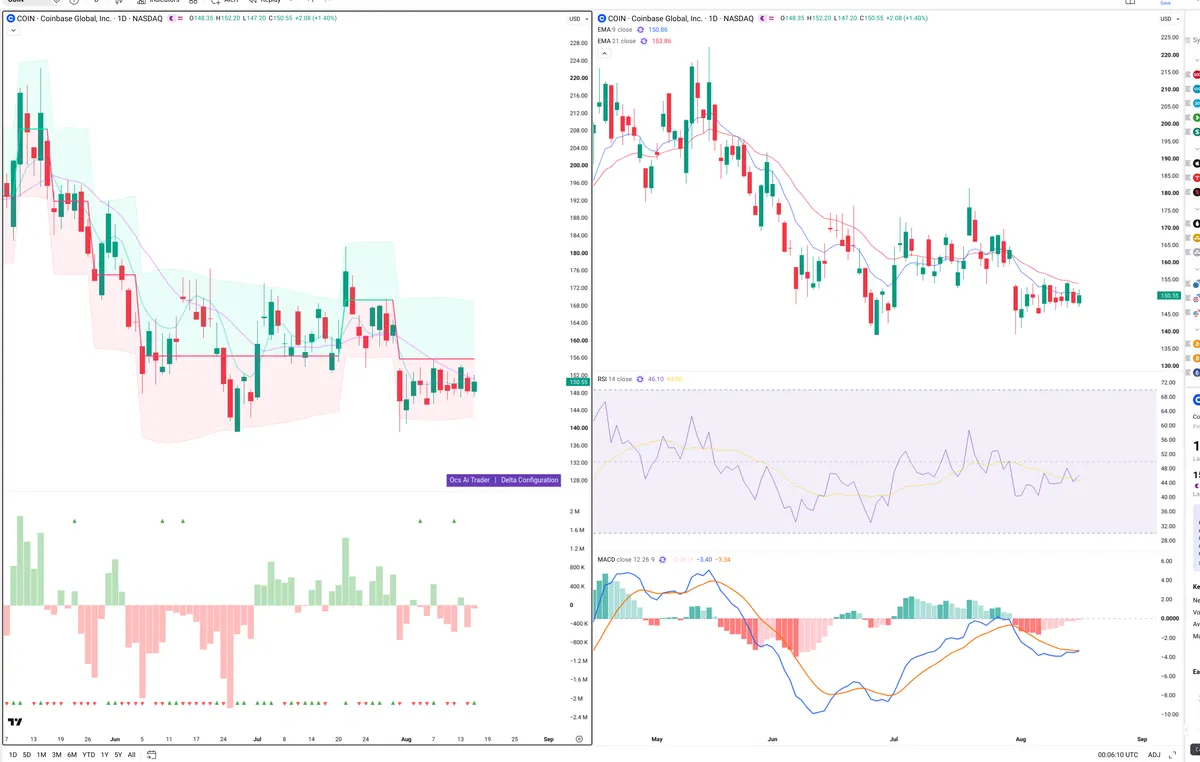Click the TradingView logo on left chart
This screenshot has height=762, width=1200.
pos(15,721)
